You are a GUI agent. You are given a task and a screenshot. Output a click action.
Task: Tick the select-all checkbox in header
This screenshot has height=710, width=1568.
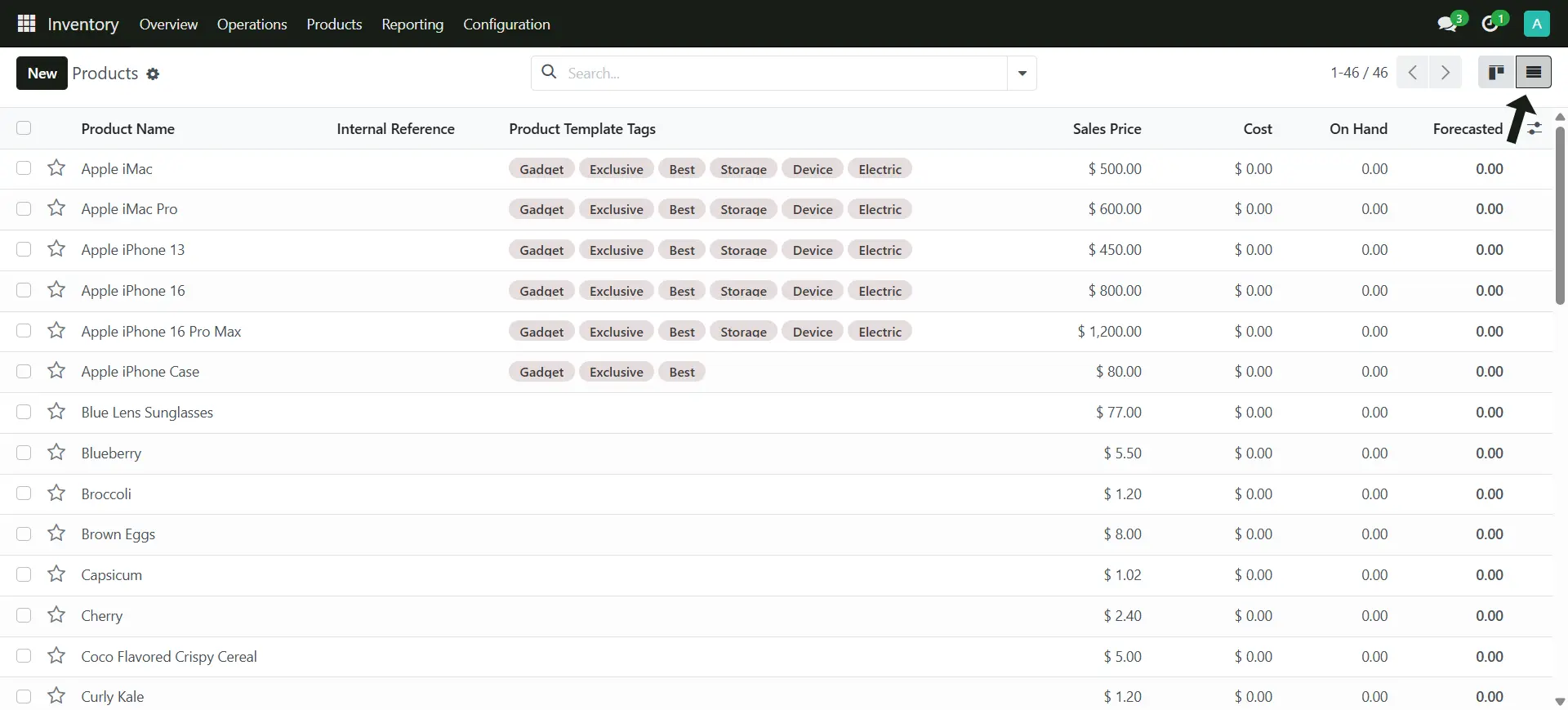point(24,128)
